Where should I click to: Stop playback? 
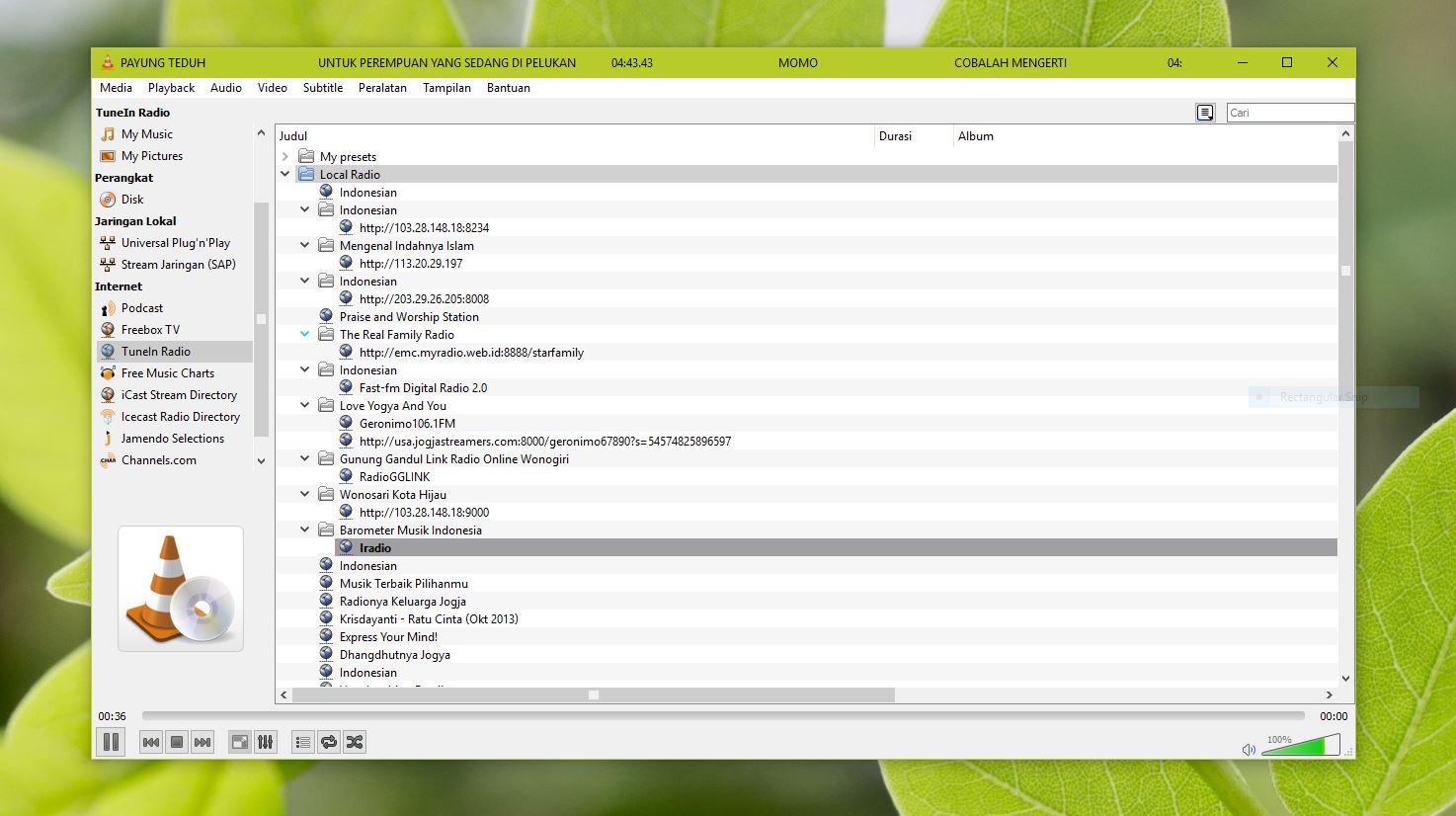coord(177,742)
